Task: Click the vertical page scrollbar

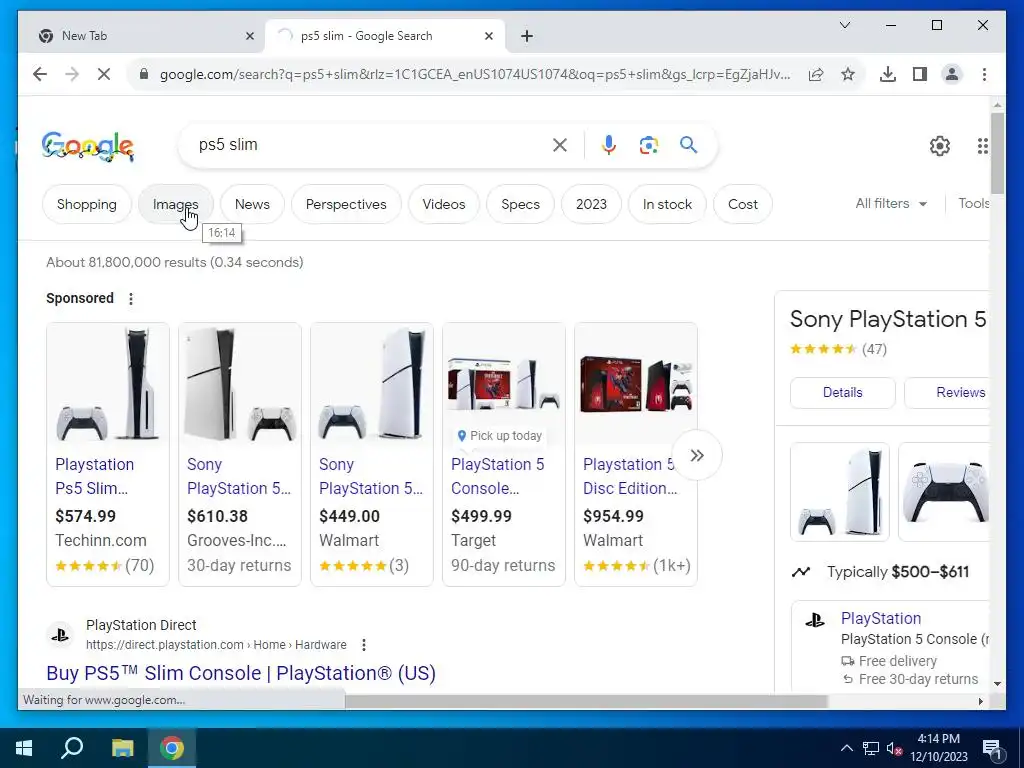Action: 997,153
